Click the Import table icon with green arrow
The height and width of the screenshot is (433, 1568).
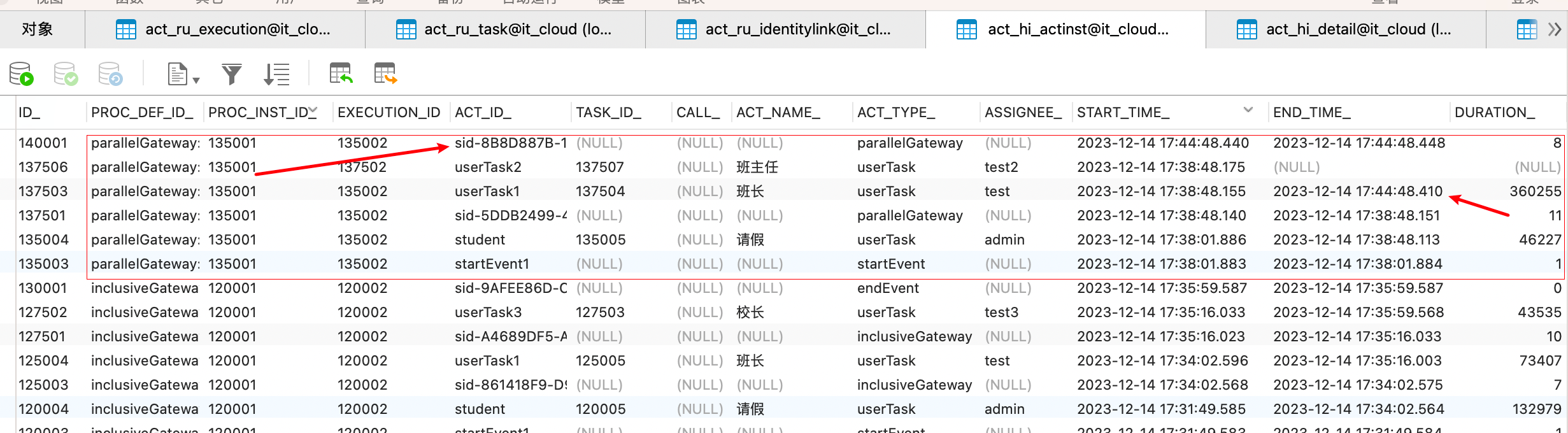pos(341,74)
